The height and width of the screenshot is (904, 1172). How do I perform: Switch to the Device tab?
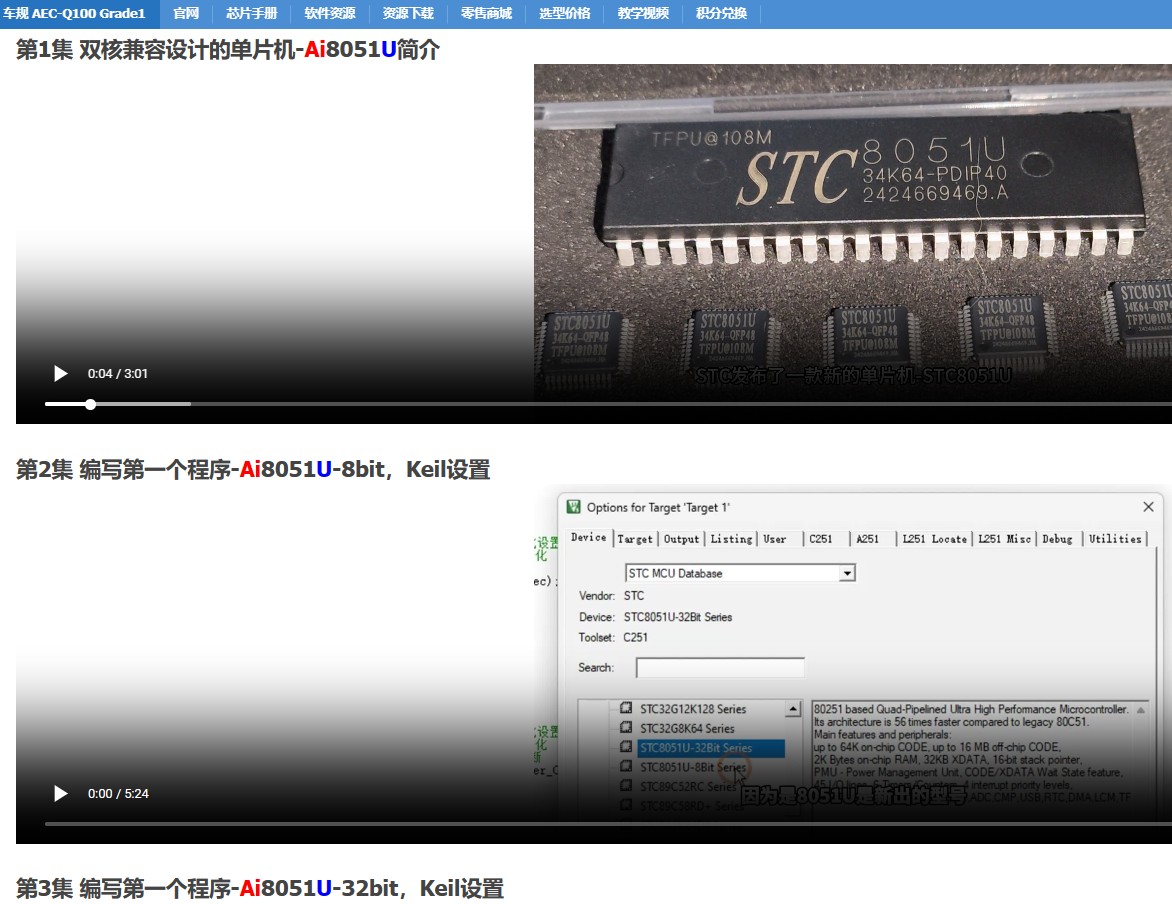[588, 538]
